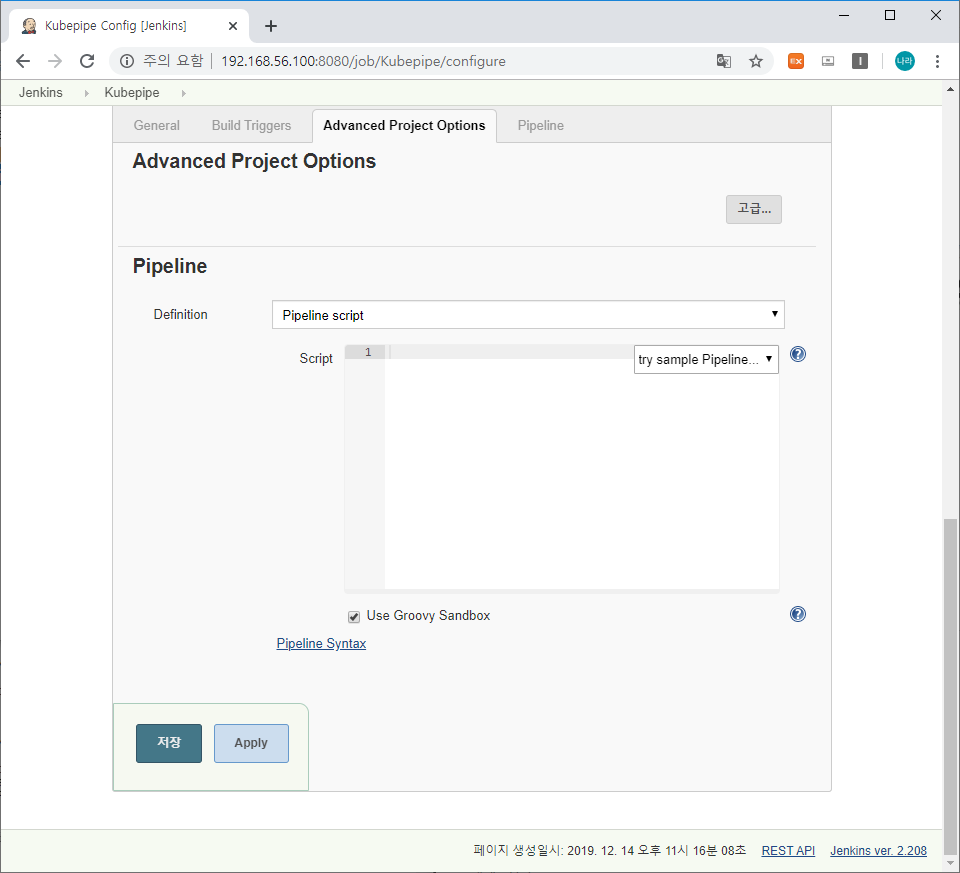Image resolution: width=960 pixels, height=873 pixels.
Task: Go to Jenkins in the breadcrumb
Action: pos(40,92)
